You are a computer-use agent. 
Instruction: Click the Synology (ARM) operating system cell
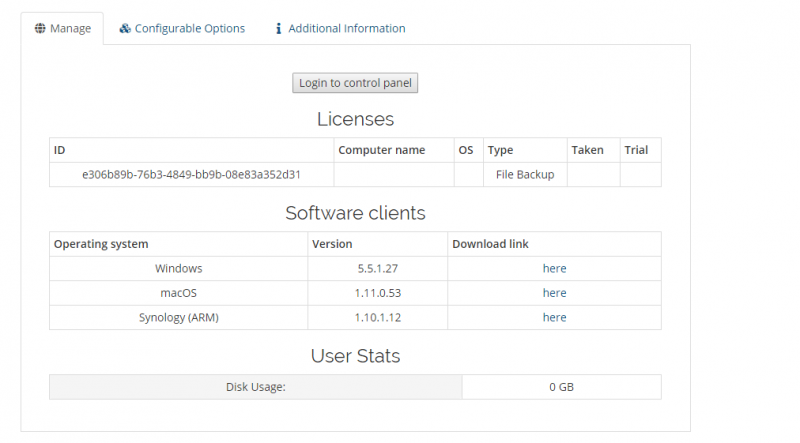tap(179, 317)
